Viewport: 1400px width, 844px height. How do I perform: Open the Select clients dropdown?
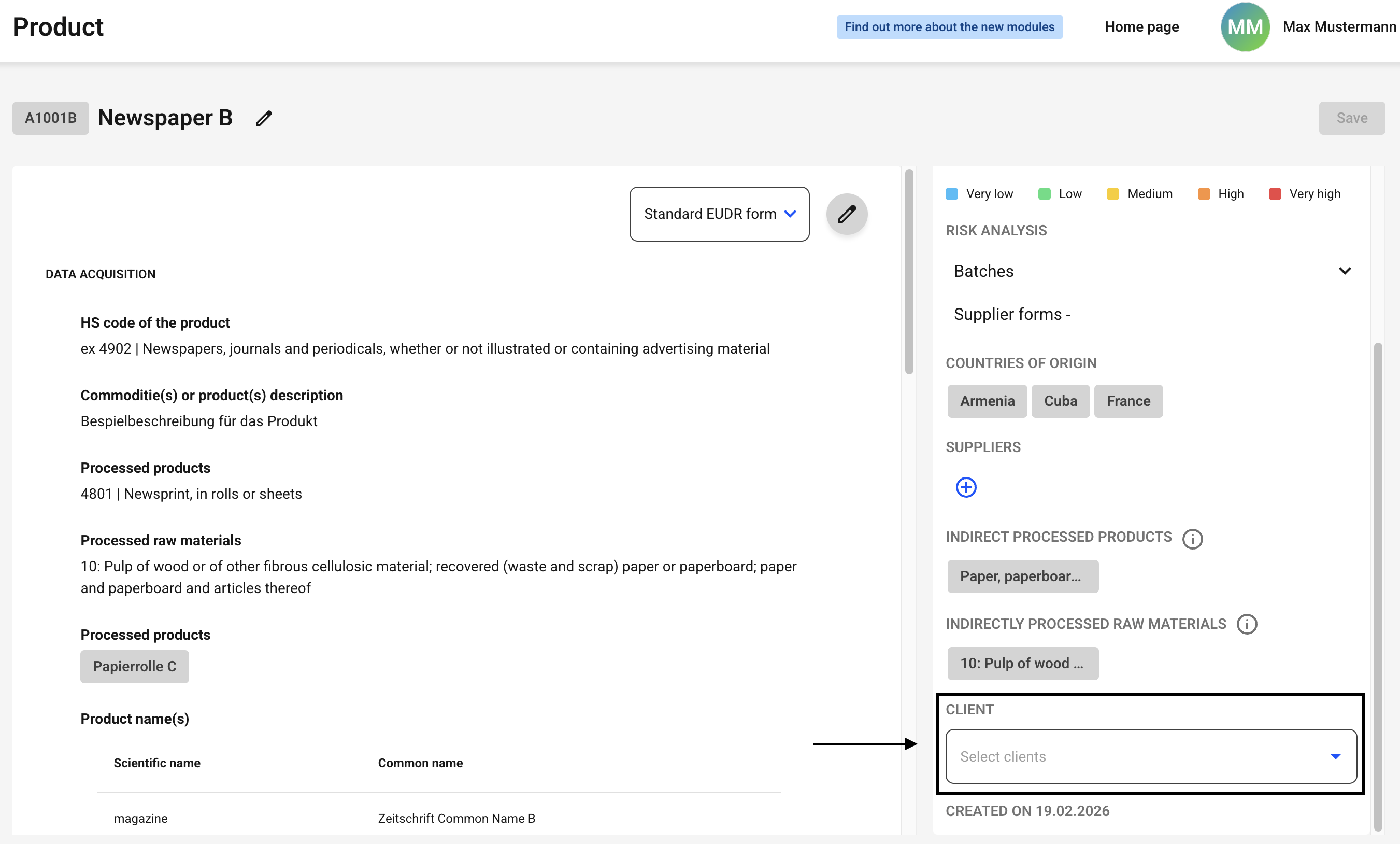tap(1151, 756)
